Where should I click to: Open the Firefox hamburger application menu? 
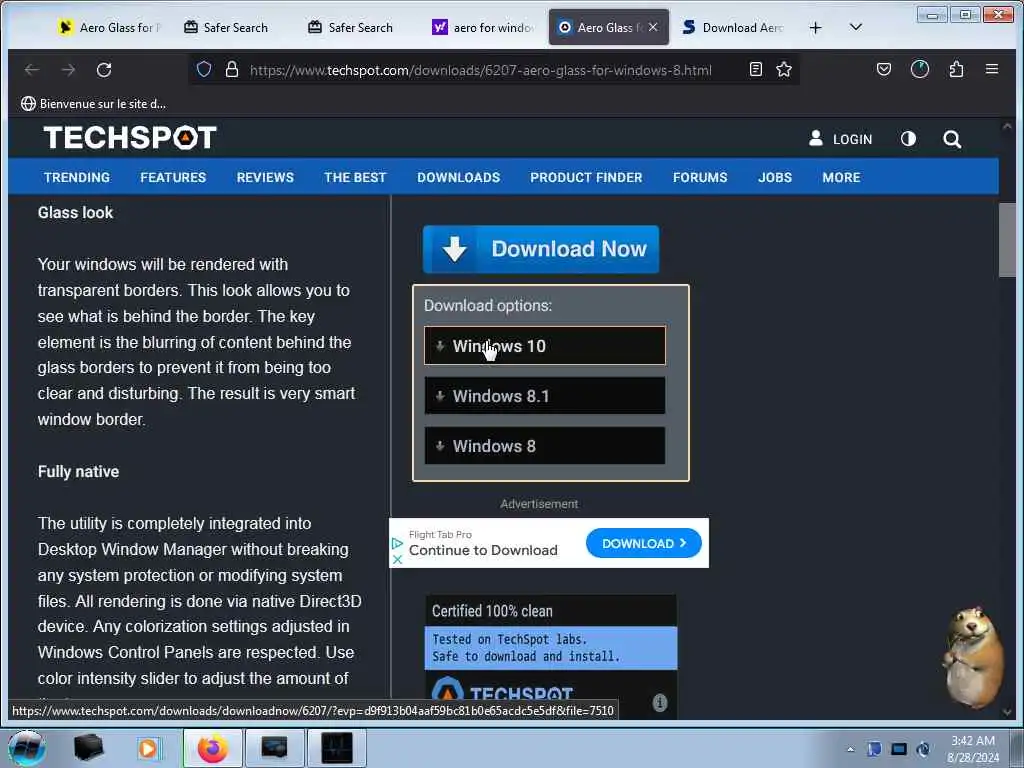click(x=992, y=69)
